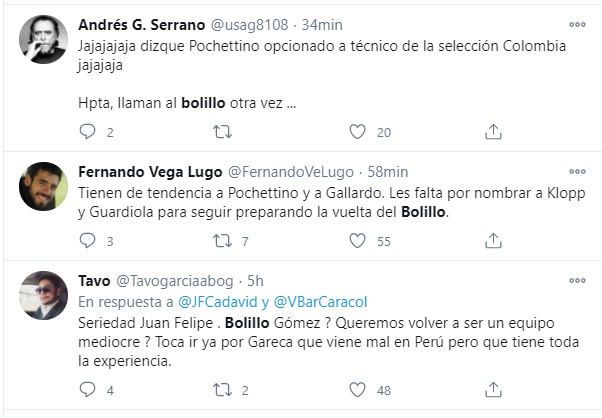Reply to Fernando Vega Lugo's tweet

point(87,241)
